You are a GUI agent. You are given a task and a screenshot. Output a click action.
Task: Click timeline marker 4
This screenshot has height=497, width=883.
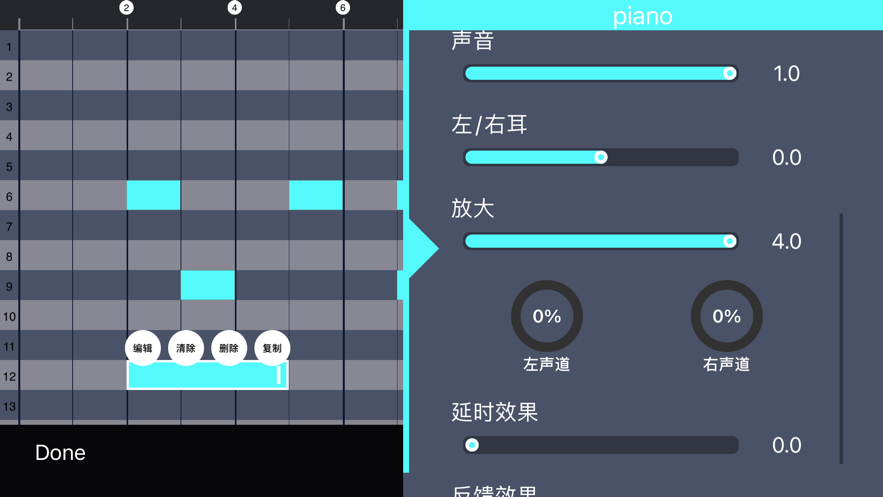point(235,8)
